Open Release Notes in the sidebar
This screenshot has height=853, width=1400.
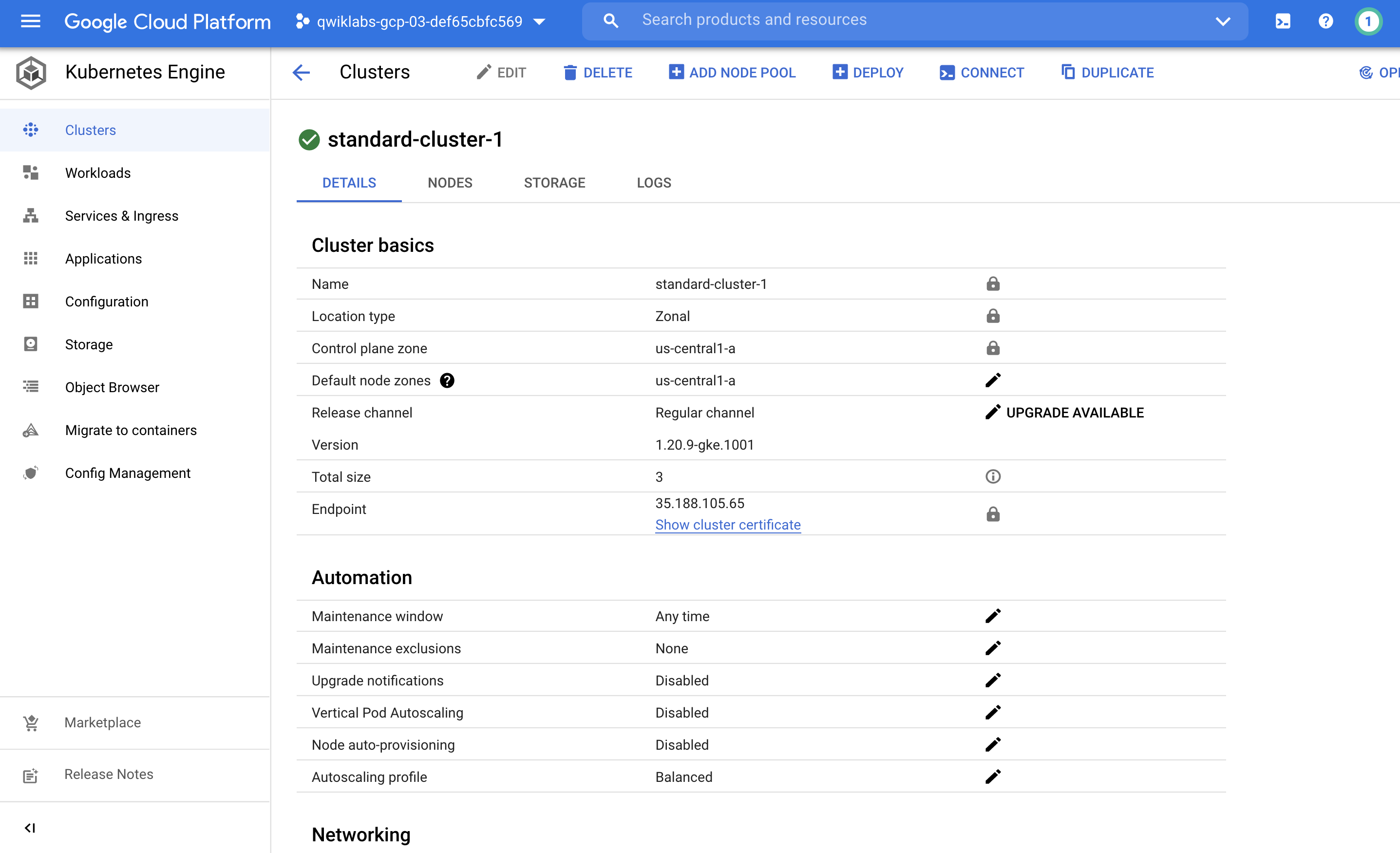pos(134,775)
